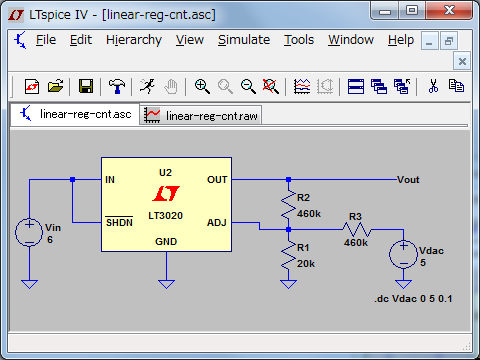Click the New Schematic toolbar icon

(32, 87)
